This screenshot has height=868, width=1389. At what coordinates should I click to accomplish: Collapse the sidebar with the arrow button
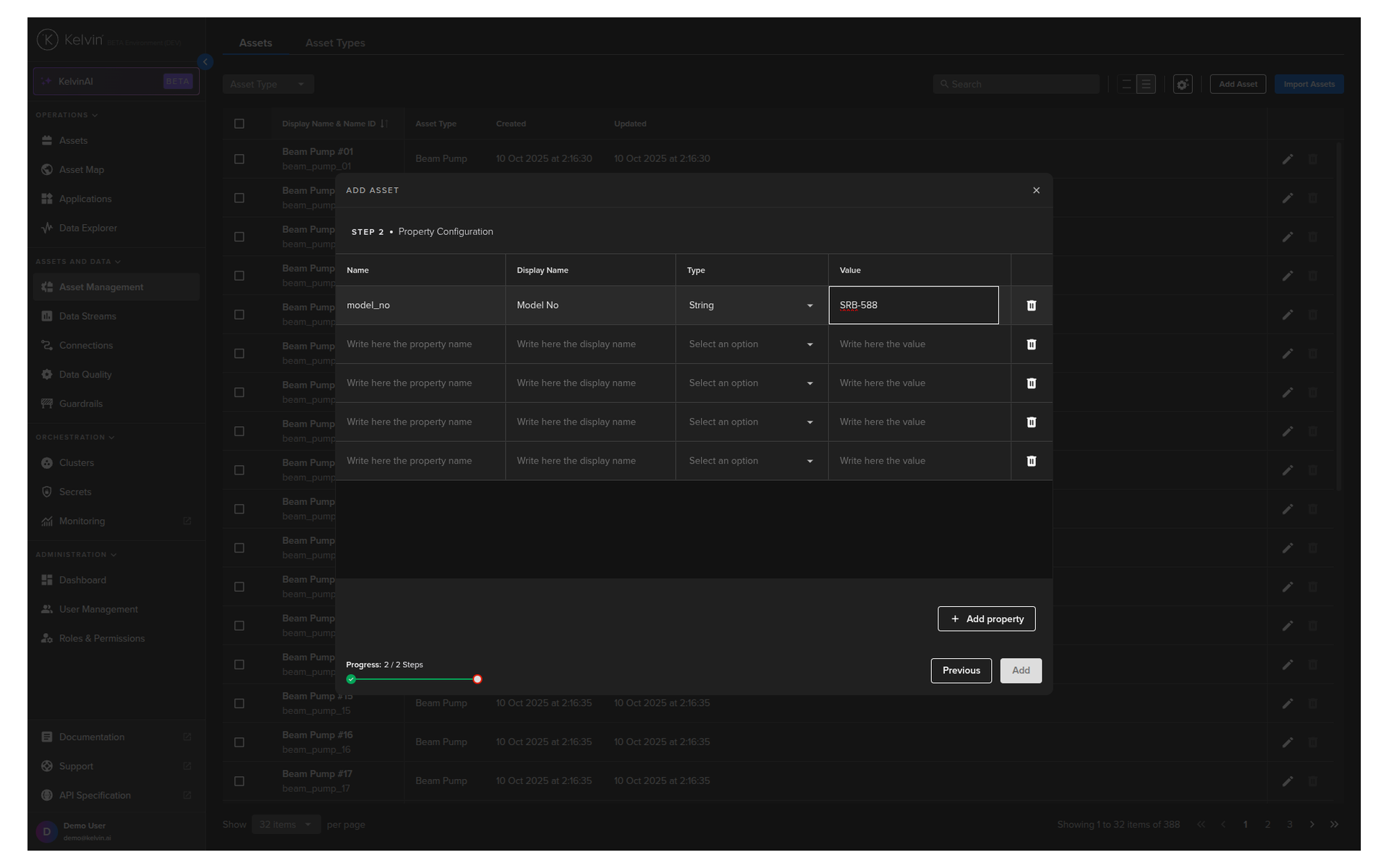205,62
